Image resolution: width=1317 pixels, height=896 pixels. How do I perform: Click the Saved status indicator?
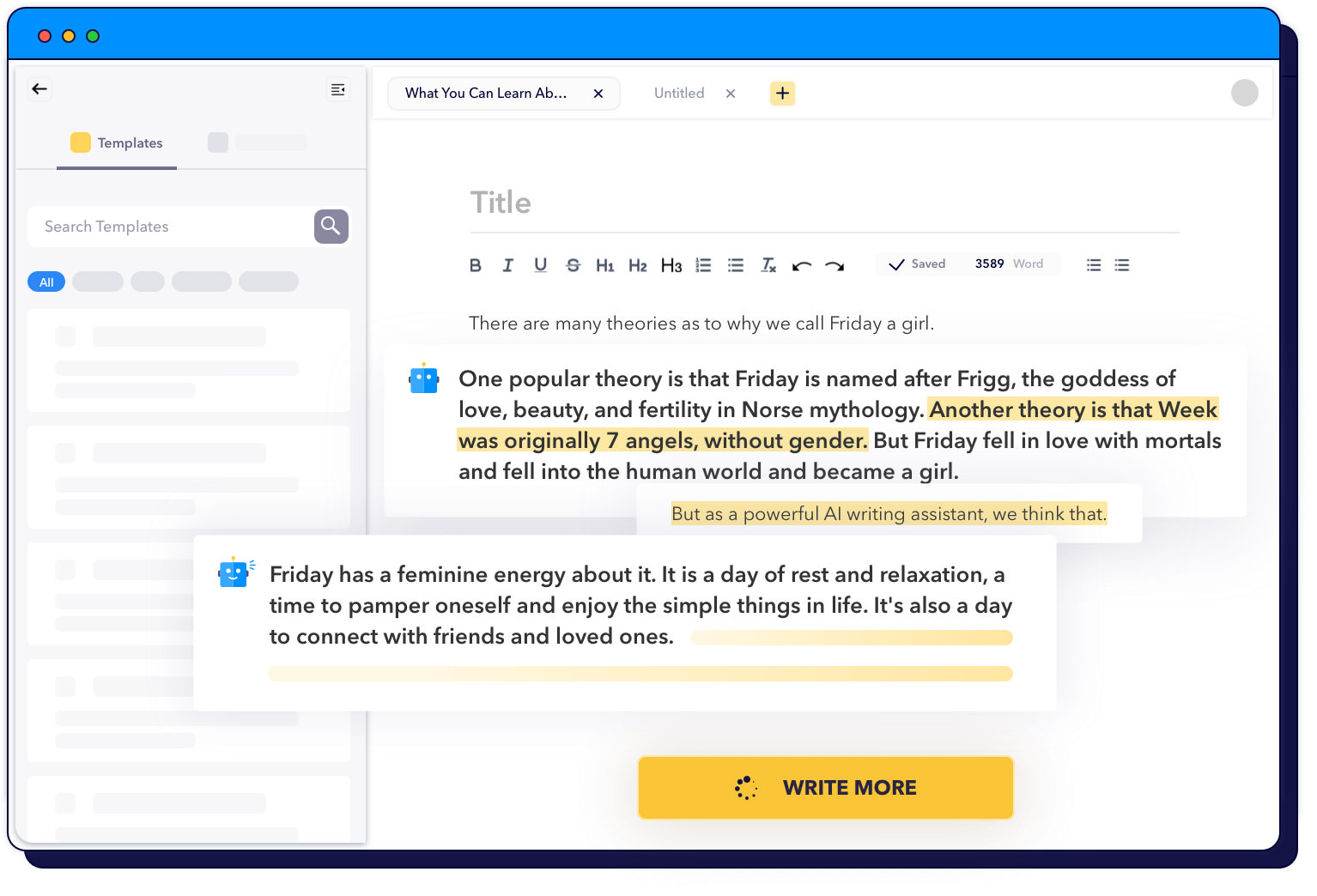coord(917,264)
